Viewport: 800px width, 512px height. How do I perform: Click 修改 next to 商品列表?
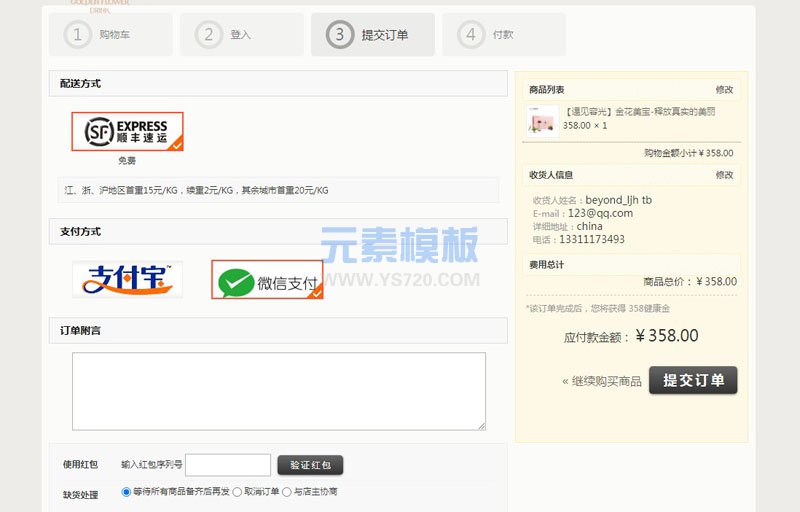(x=724, y=90)
